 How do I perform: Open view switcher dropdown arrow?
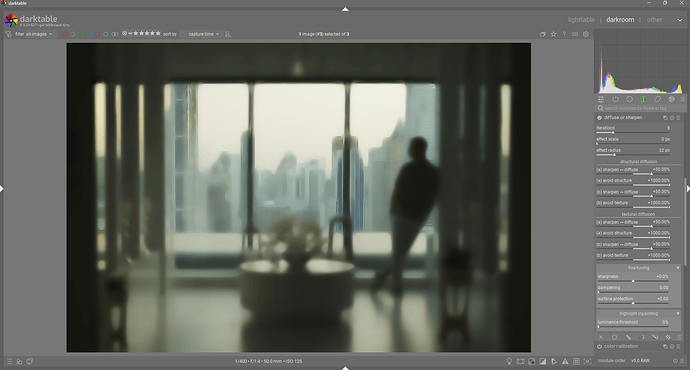679,20
